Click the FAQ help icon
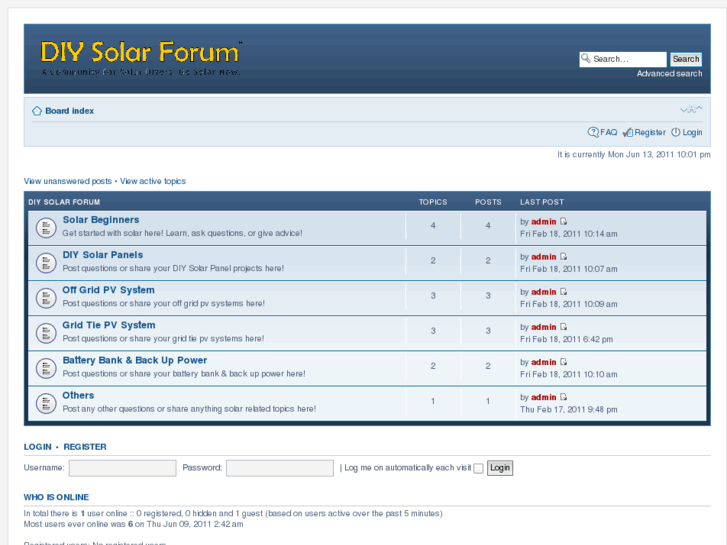This screenshot has height=545, width=727. [x=593, y=132]
